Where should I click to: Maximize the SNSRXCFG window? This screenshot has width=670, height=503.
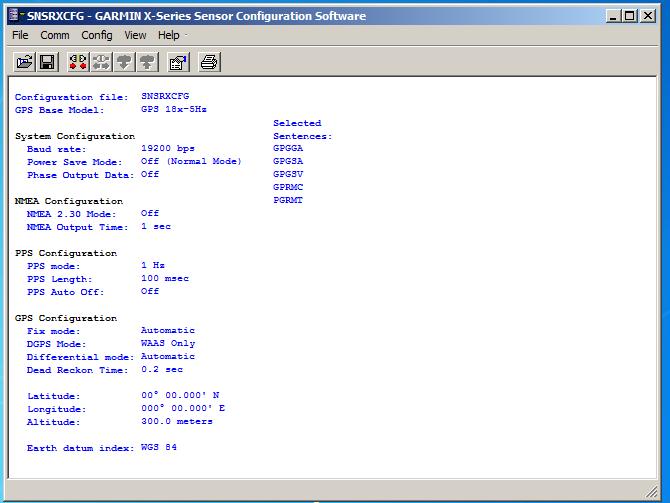pos(629,16)
